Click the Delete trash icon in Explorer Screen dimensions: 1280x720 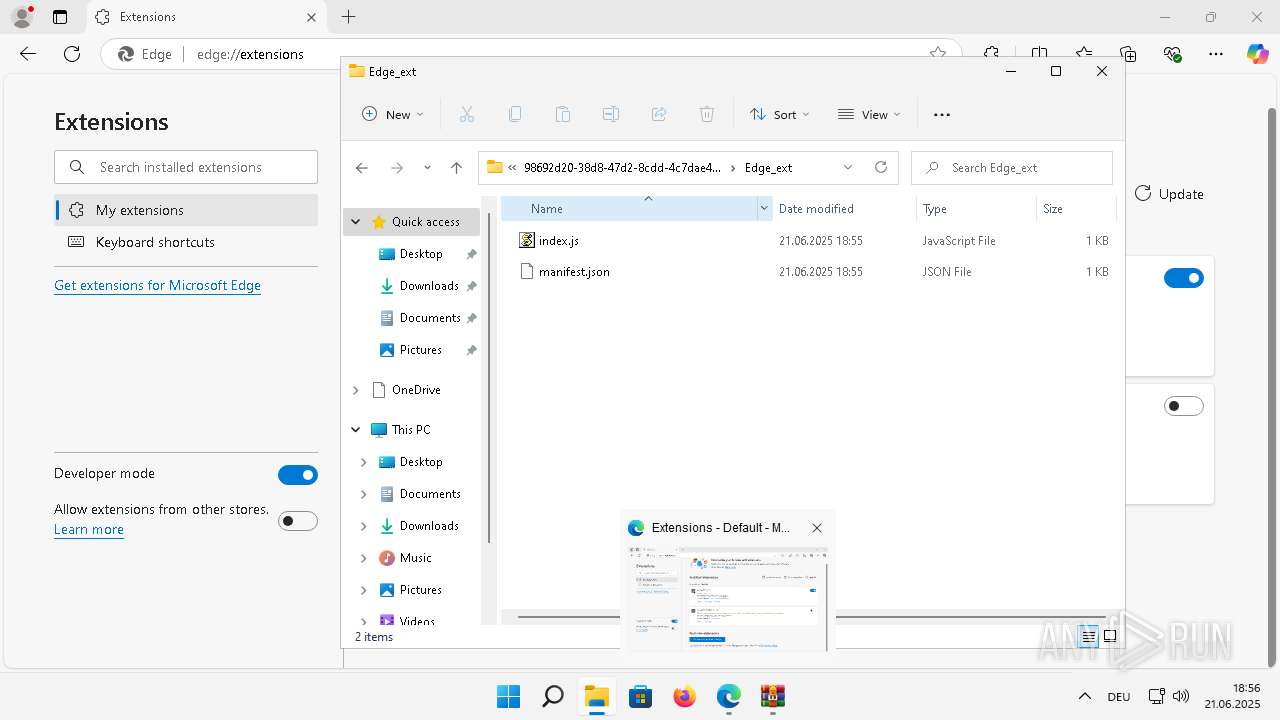click(x=707, y=115)
